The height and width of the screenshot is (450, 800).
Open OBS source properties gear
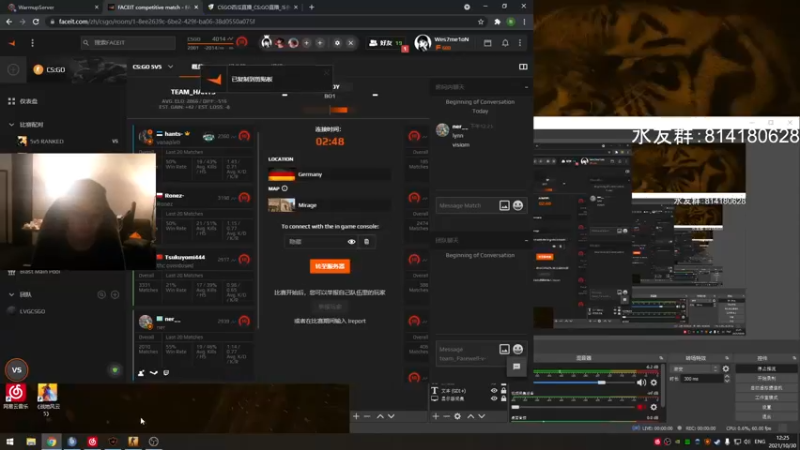coord(457,416)
